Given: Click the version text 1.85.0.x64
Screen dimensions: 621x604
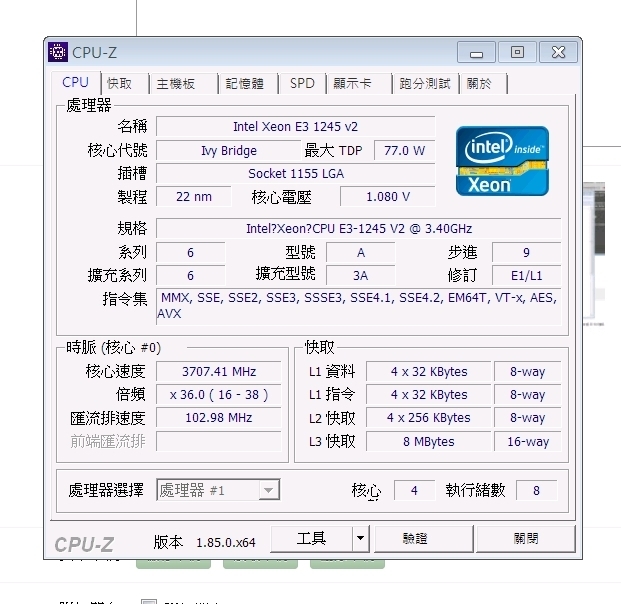Looking at the screenshot, I should 226,543.
